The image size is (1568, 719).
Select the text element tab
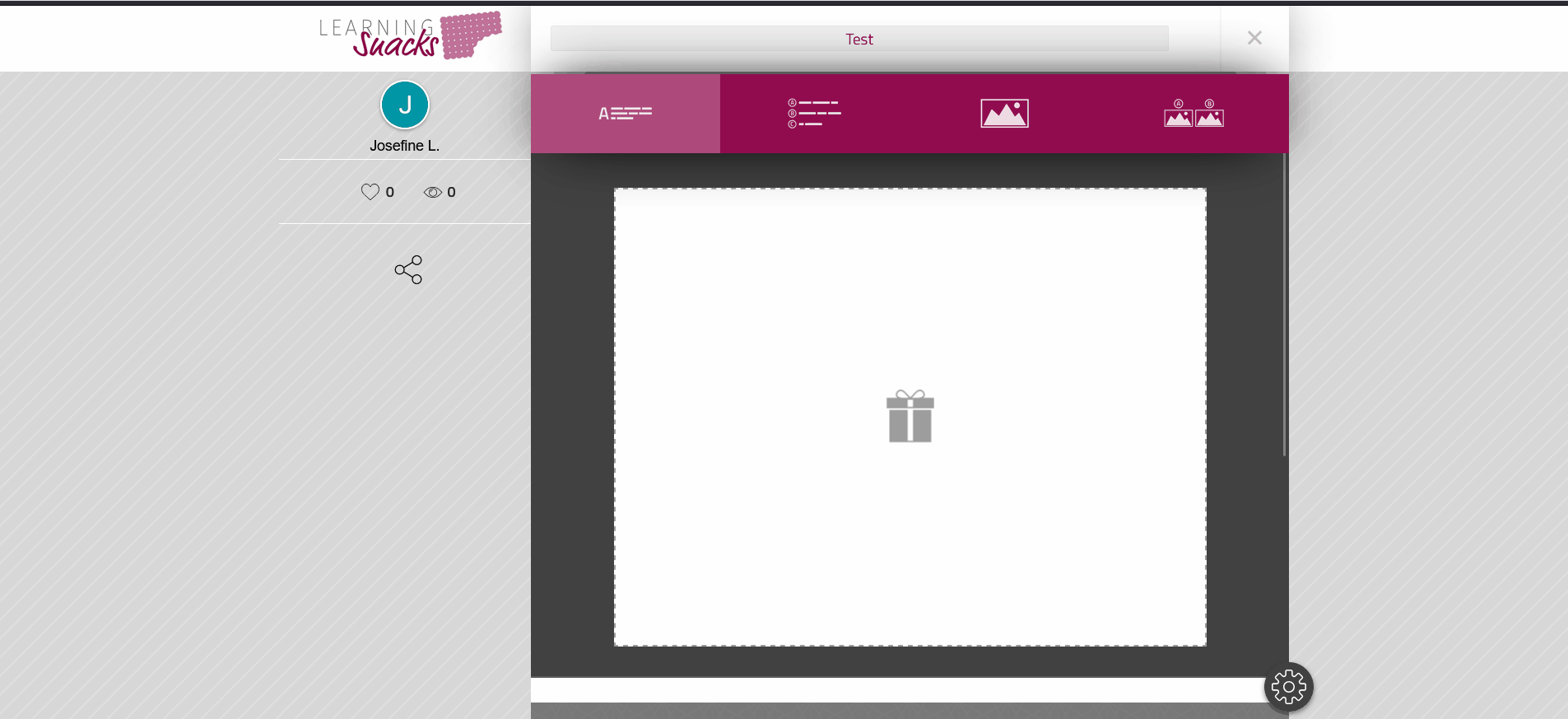(x=625, y=114)
